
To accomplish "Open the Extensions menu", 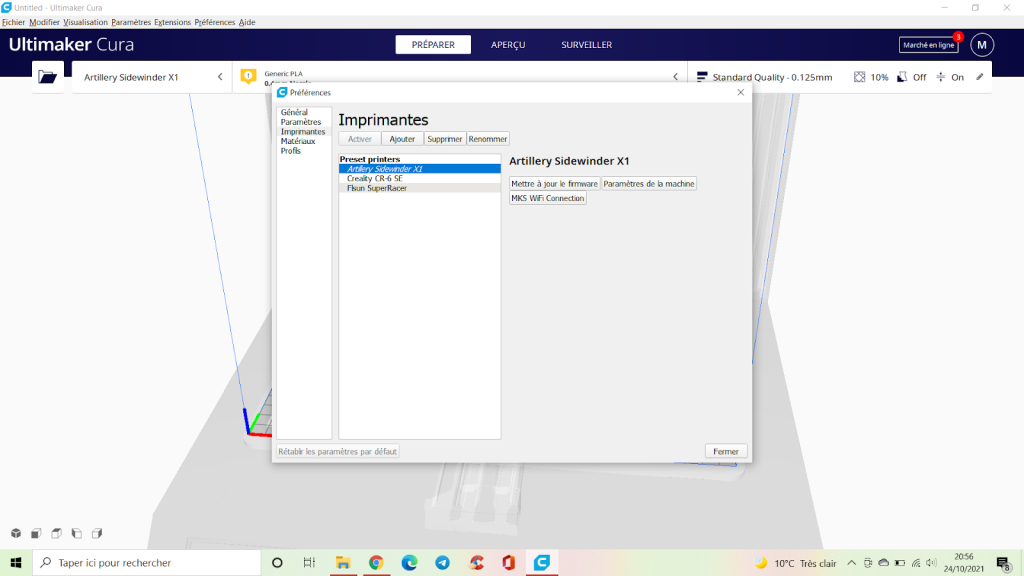I will [x=172, y=22].
